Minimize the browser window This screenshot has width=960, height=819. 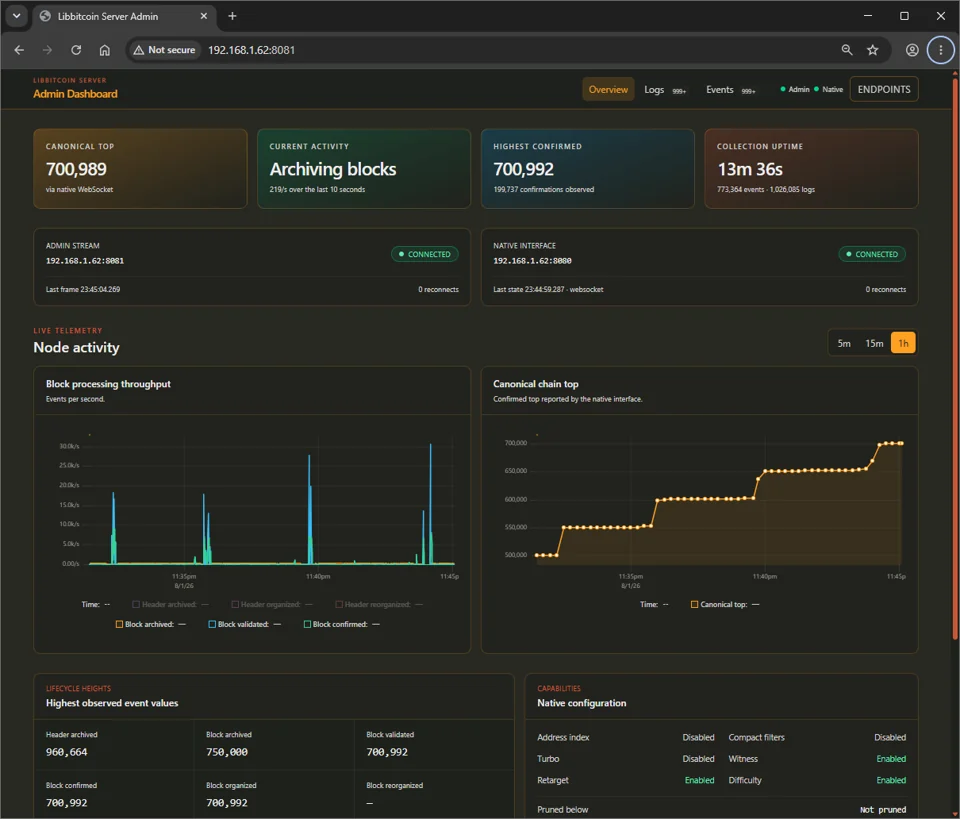[868, 16]
